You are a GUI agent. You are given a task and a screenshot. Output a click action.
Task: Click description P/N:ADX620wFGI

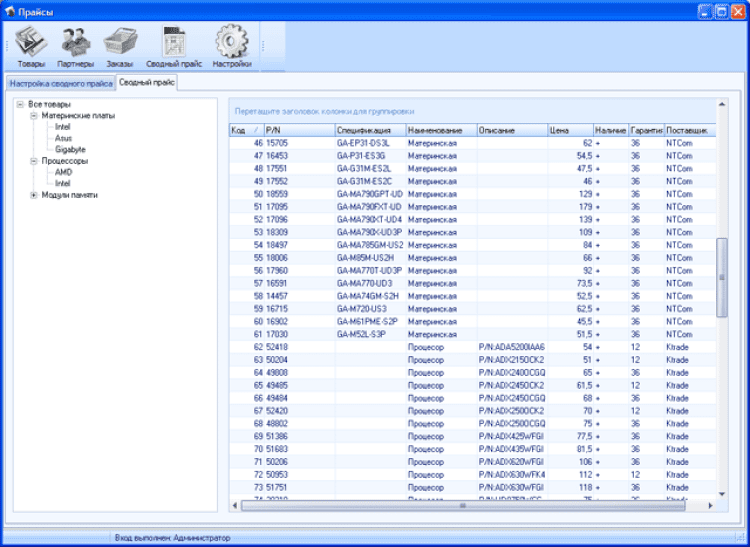512,461
